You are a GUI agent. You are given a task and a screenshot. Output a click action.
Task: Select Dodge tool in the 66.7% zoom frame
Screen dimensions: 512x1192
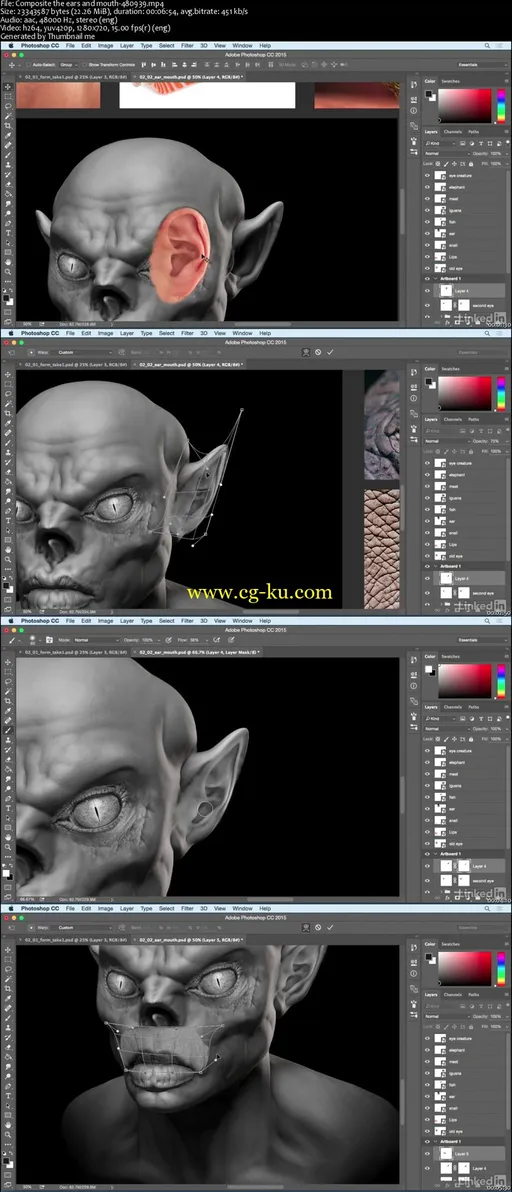(8, 789)
